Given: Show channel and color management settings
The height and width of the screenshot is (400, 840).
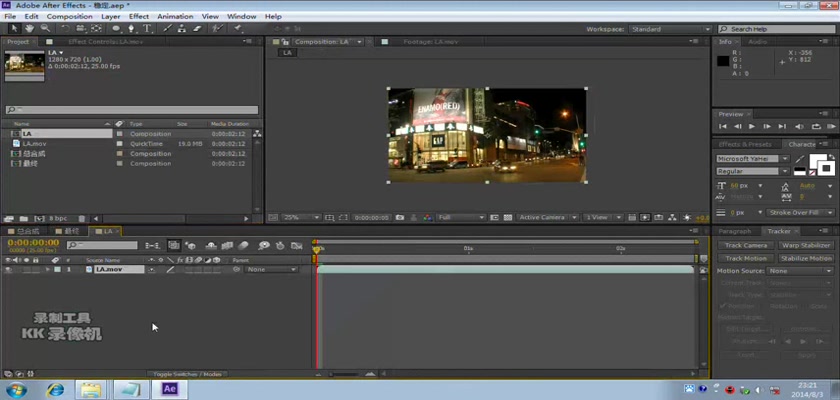Looking at the screenshot, I should tap(427, 218).
